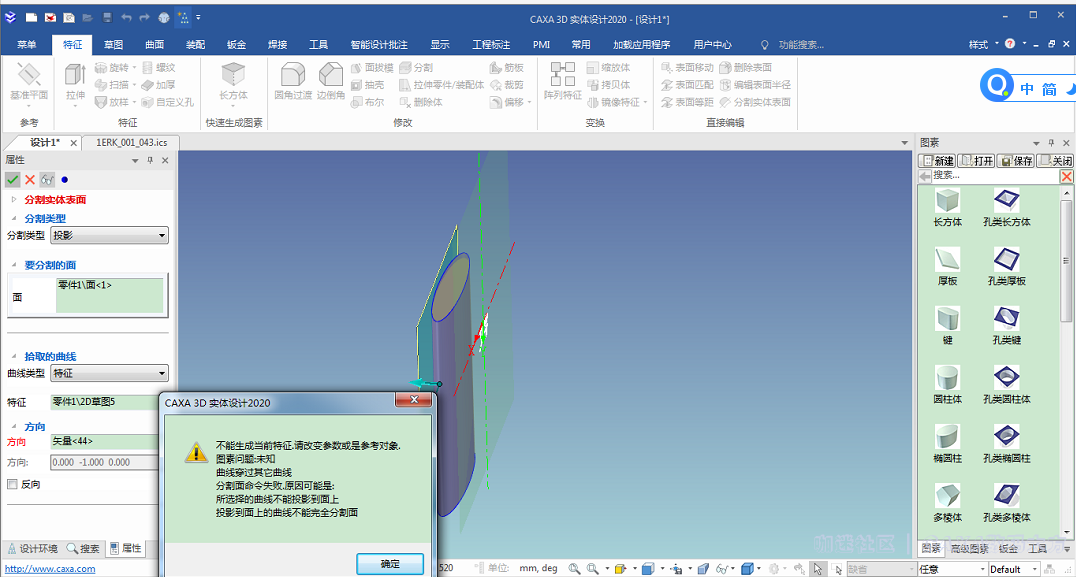Image resolution: width=1076 pixels, height=577 pixels.
Task: Select the 面拔模 draft tool
Action: pyautogui.click(x=372, y=67)
